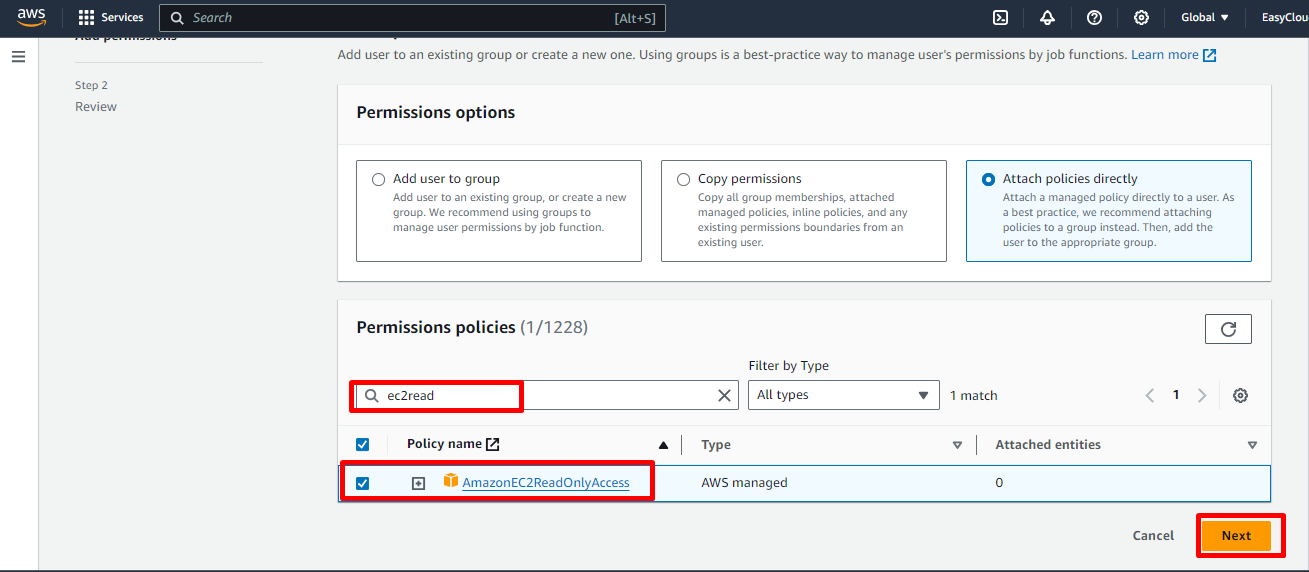
Task: Open the Services grid menu
Action: tap(86, 18)
